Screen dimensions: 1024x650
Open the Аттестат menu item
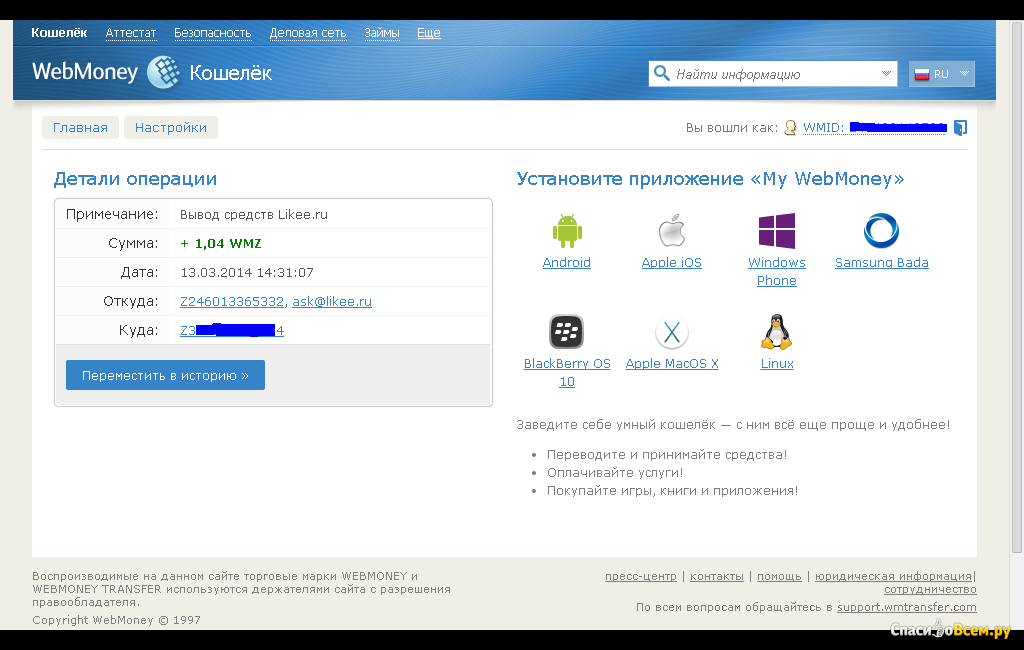131,33
